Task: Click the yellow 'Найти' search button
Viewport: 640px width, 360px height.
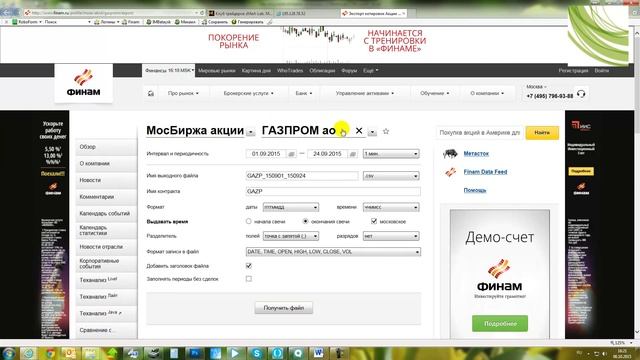Action: pyautogui.click(x=542, y=133)
